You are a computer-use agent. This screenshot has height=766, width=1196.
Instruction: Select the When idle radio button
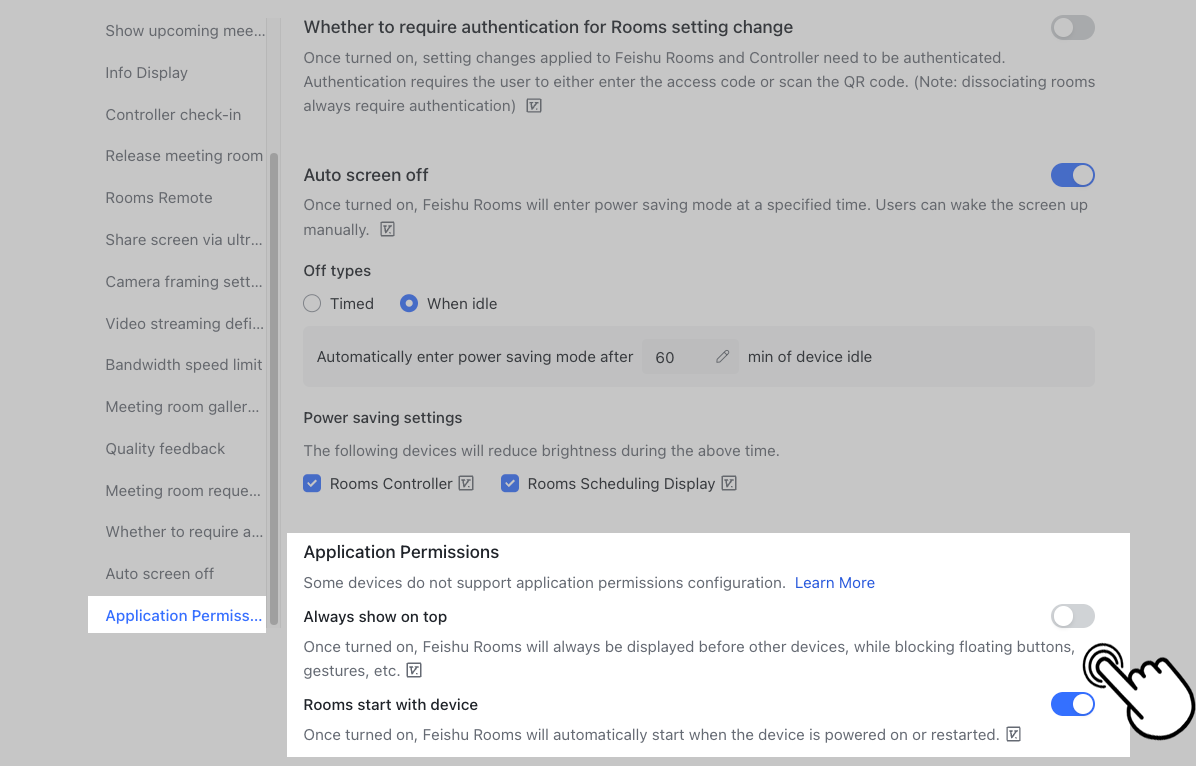pos(409,303)
